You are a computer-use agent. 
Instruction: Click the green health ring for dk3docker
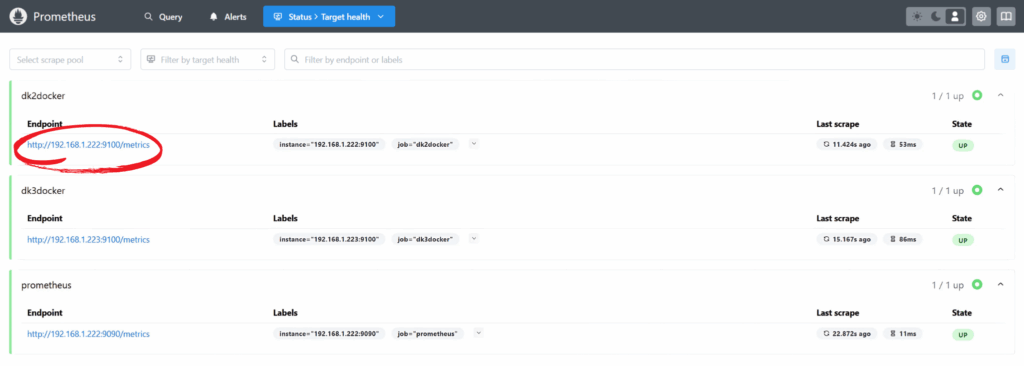pyautogui.click(x=977, y=191)
